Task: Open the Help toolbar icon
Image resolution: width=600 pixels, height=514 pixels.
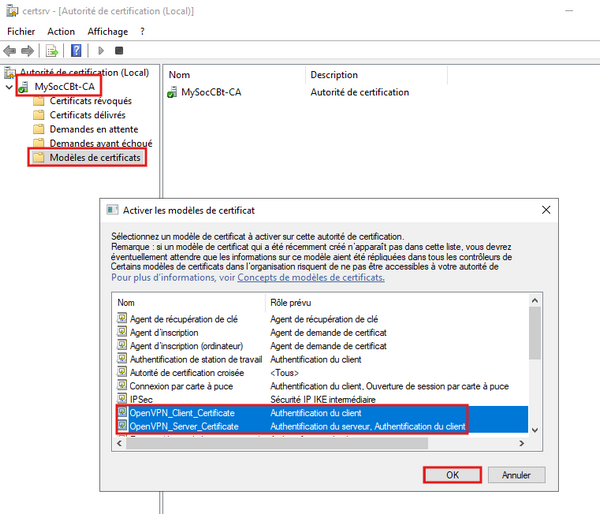Action: click(76, 50)
